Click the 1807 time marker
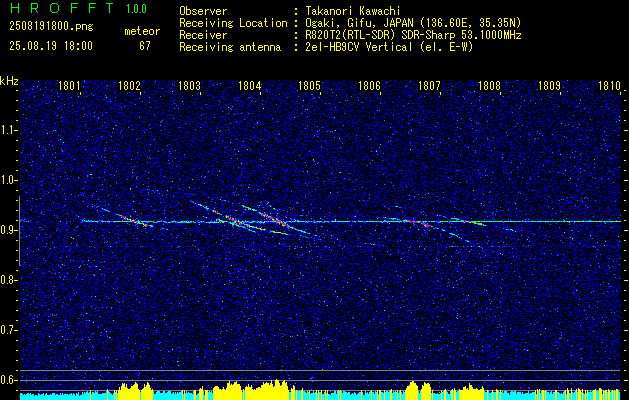 [429, 85]
